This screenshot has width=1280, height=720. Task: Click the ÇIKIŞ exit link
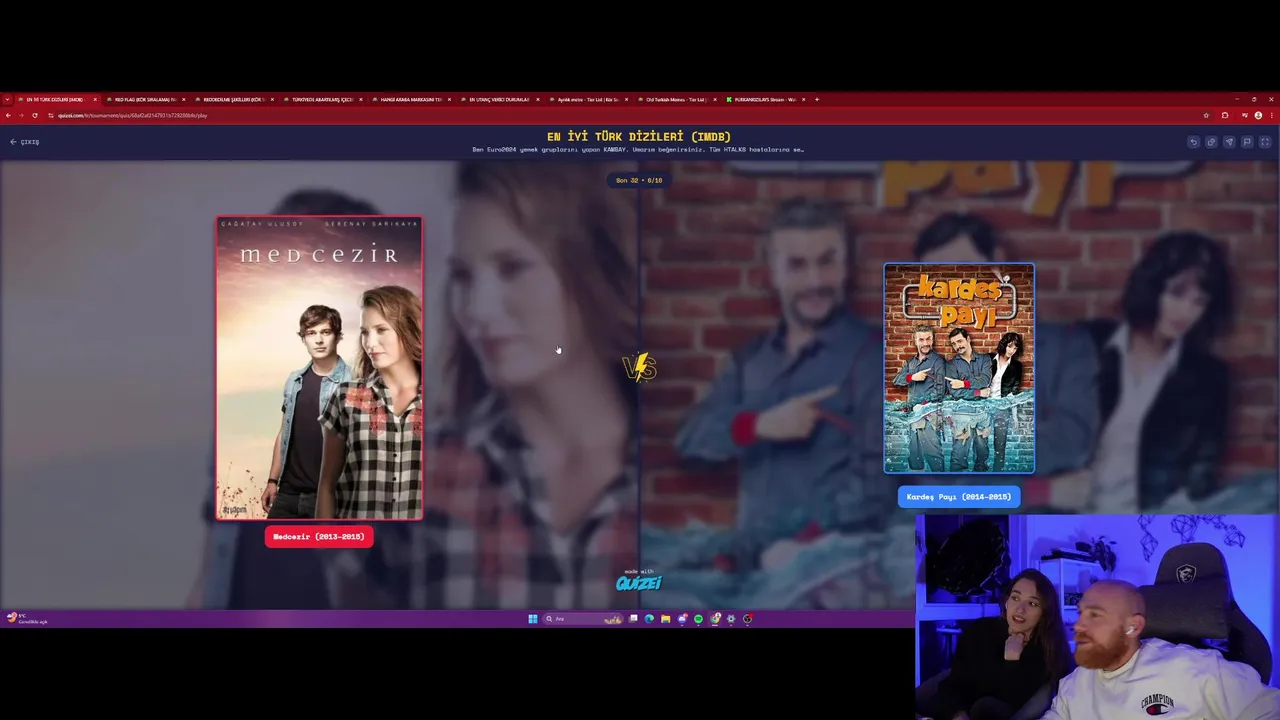pos(25,142)
